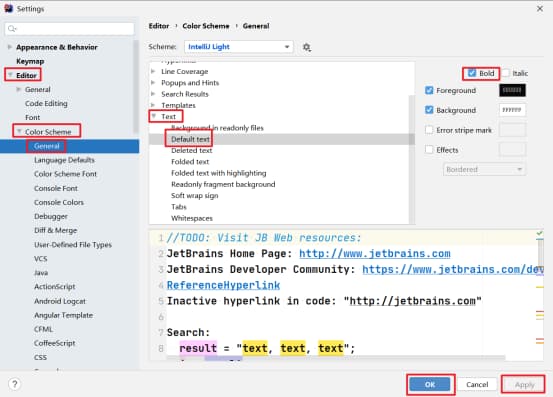Click the IntelliJ app icon in title bar
This screenshot has height=397, width=553.
coord(8,8)
